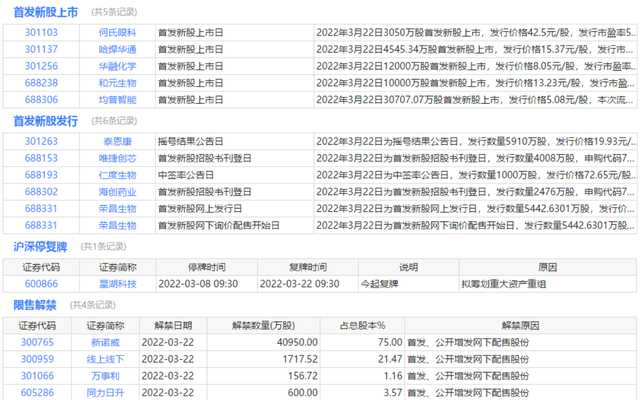Click the 解禁数量(万股) column header

point(264,326)
